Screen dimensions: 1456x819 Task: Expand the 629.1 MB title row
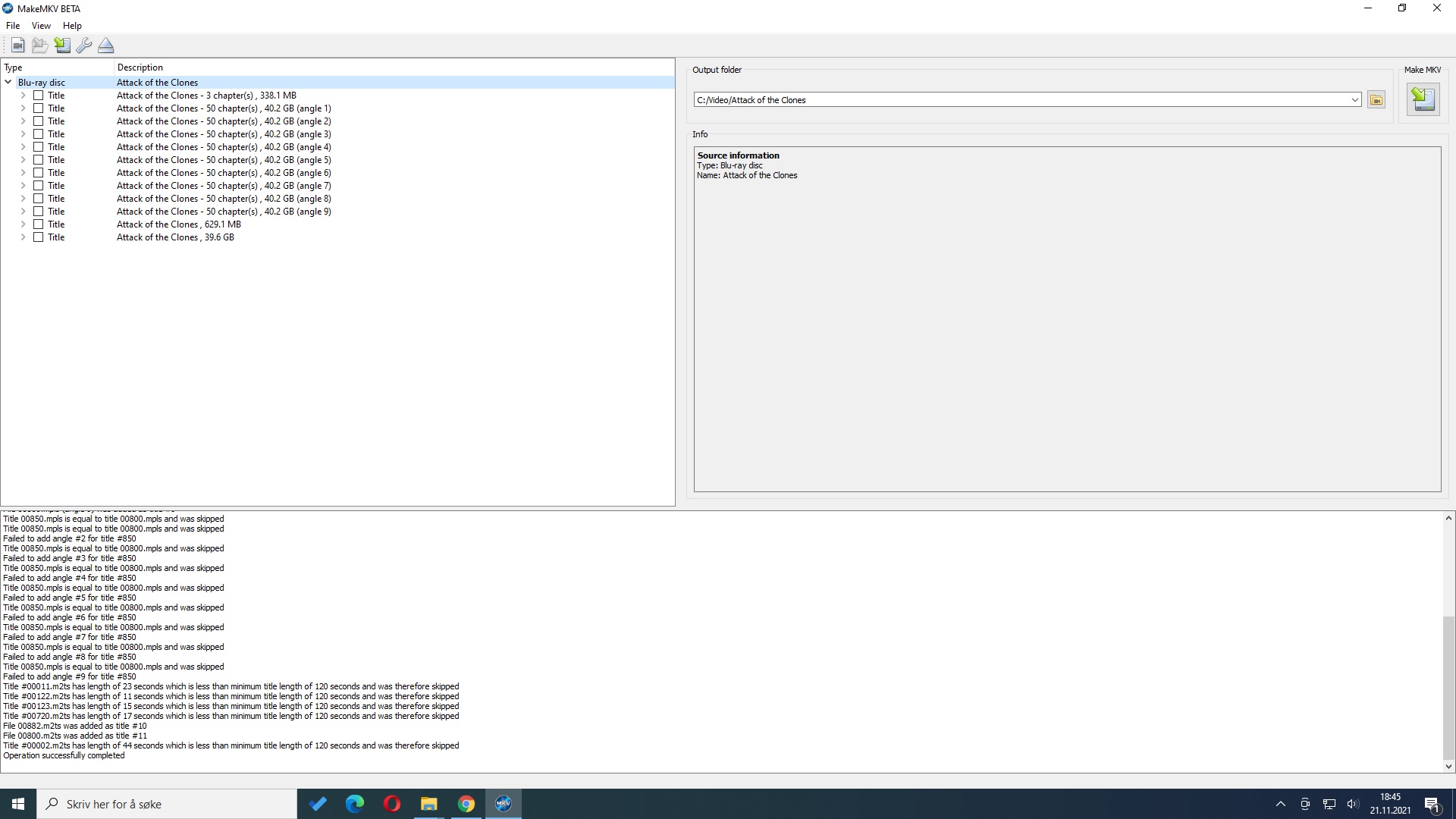pyautogui.click(x=23, y=224)
